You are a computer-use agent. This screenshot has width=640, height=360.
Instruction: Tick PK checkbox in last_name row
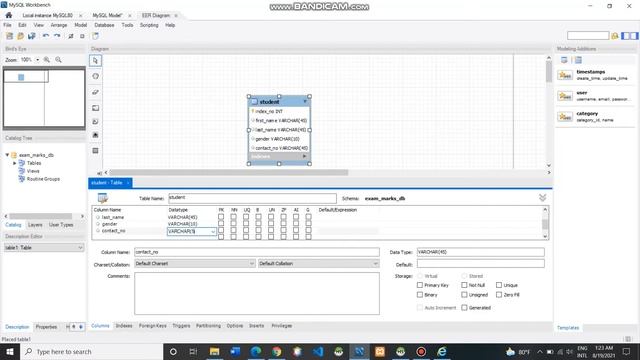point(221,217)
